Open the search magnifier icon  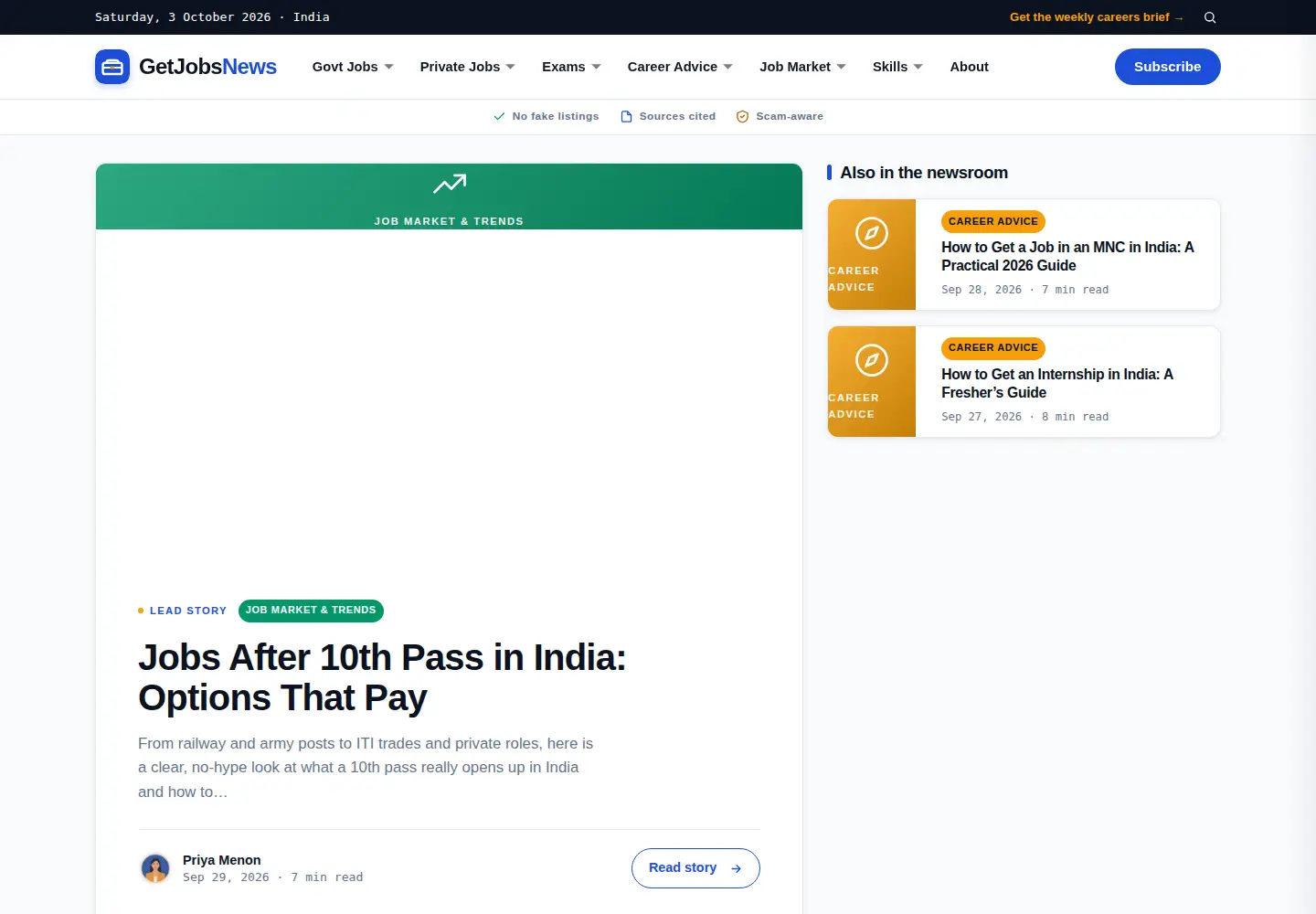[x=1210, y=17]
